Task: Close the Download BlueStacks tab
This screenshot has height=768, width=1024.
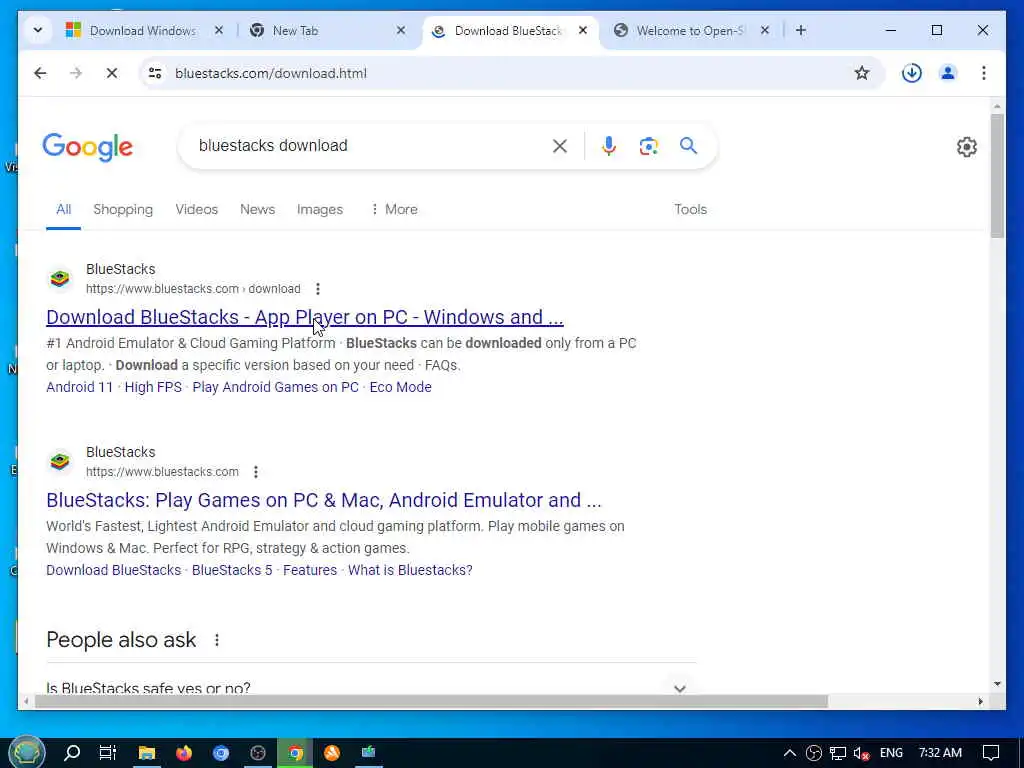Action: (x=583, y=30)
